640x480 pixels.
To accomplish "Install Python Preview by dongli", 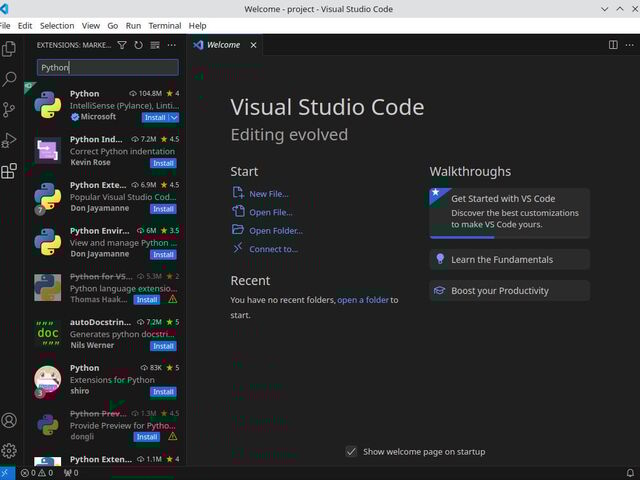I will 147,437.
